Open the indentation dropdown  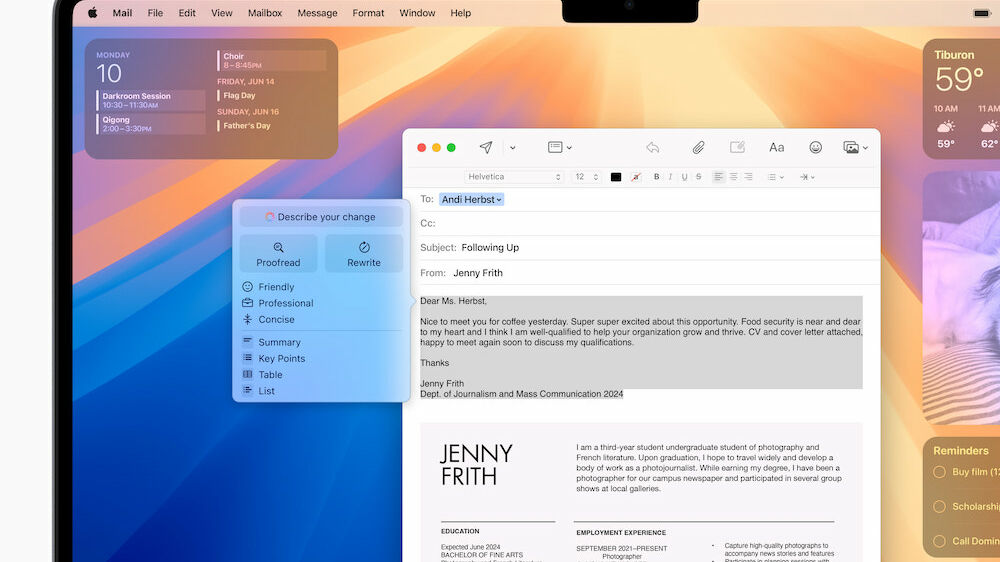(x=807, y=177)
